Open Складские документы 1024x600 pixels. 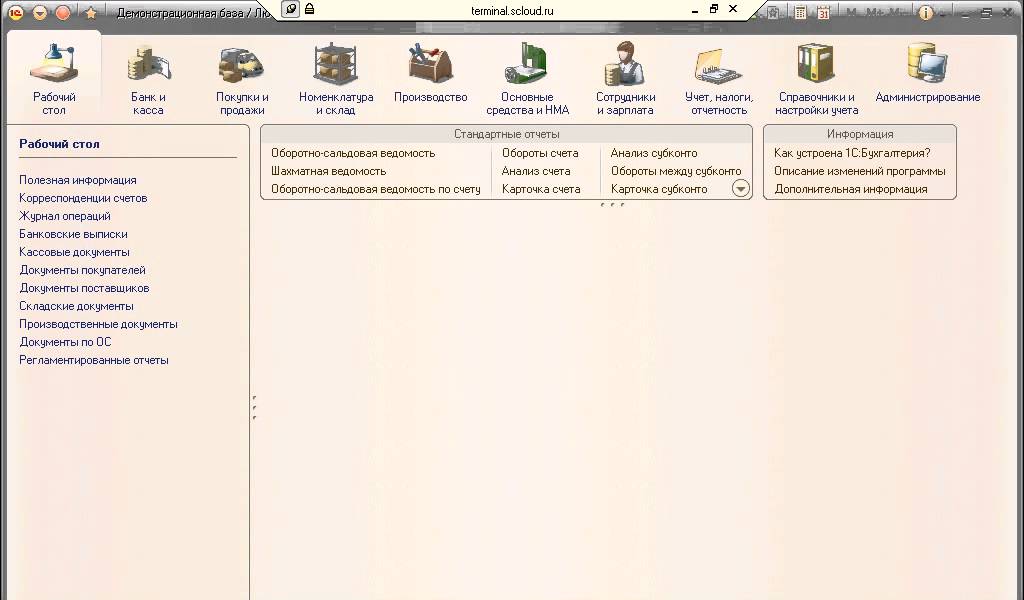coord(76,306)
